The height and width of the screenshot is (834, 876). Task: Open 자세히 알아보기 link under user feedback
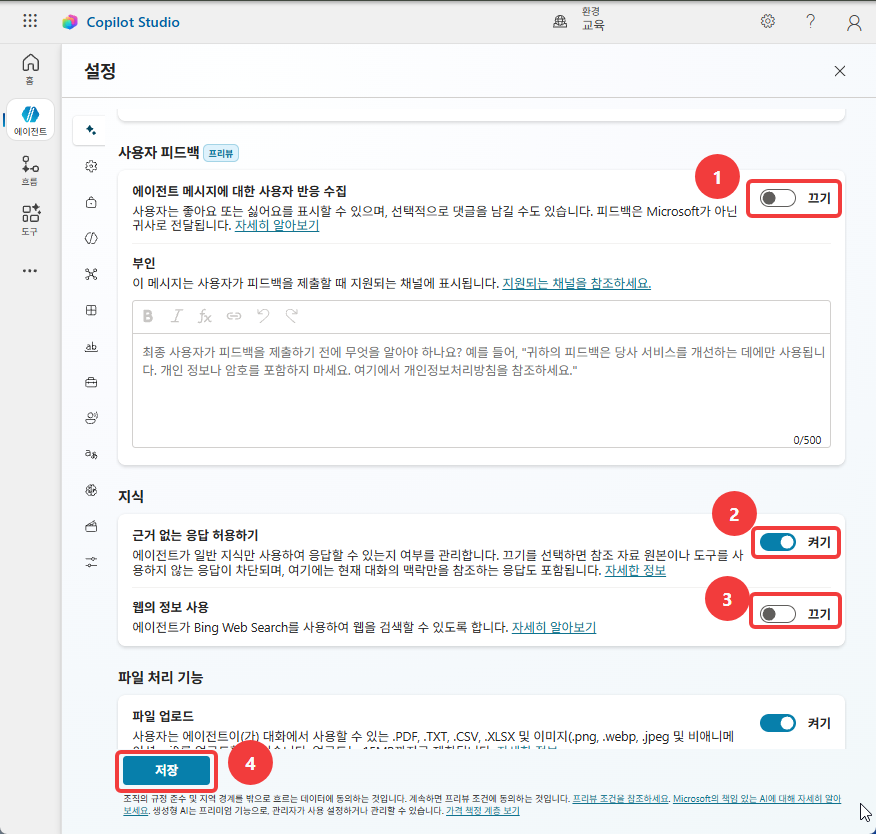(x=277, y=226)
